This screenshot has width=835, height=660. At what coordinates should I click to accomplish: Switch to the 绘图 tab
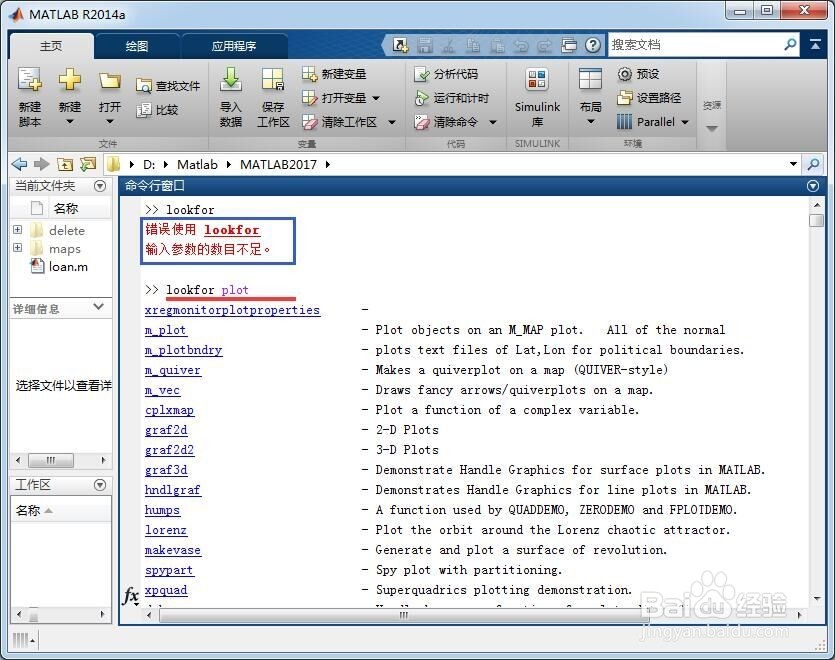click(x=137, y=46)
